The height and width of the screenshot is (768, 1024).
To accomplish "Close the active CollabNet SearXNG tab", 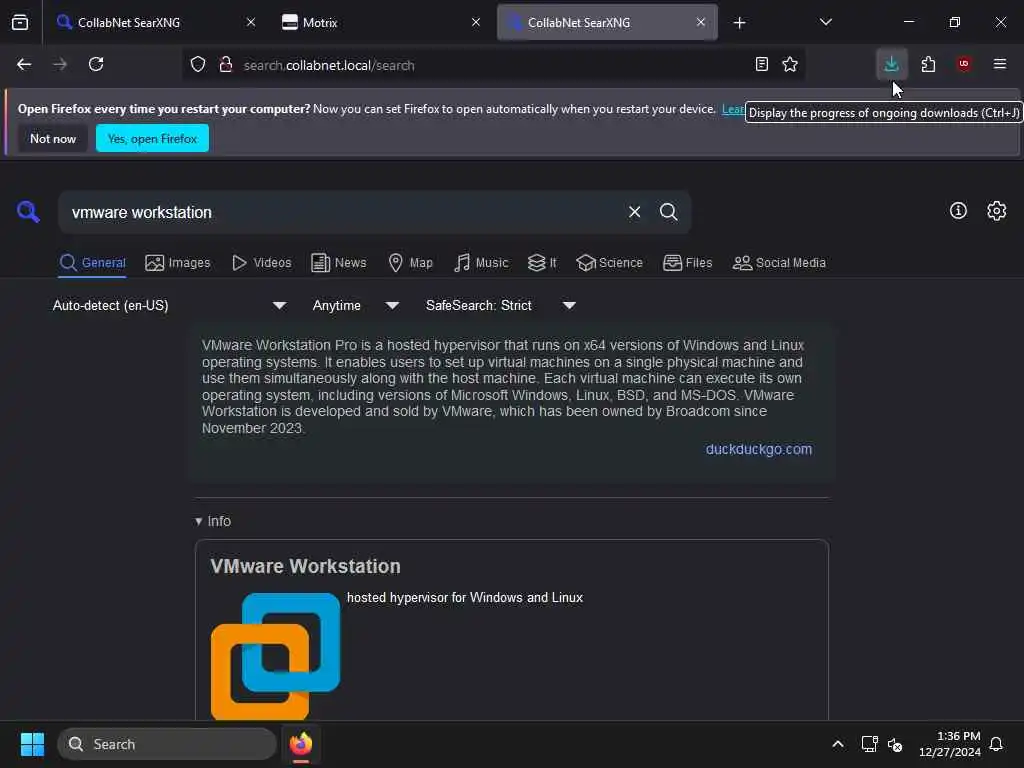I will pyautogui.click(x=700, y=22).
